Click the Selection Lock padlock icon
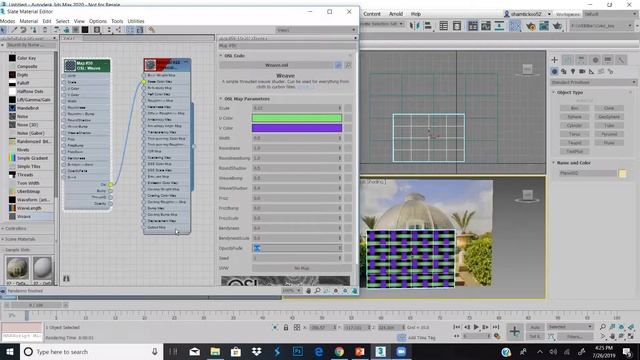This screenshot has width=640, height=360. [x=286, y=327]
